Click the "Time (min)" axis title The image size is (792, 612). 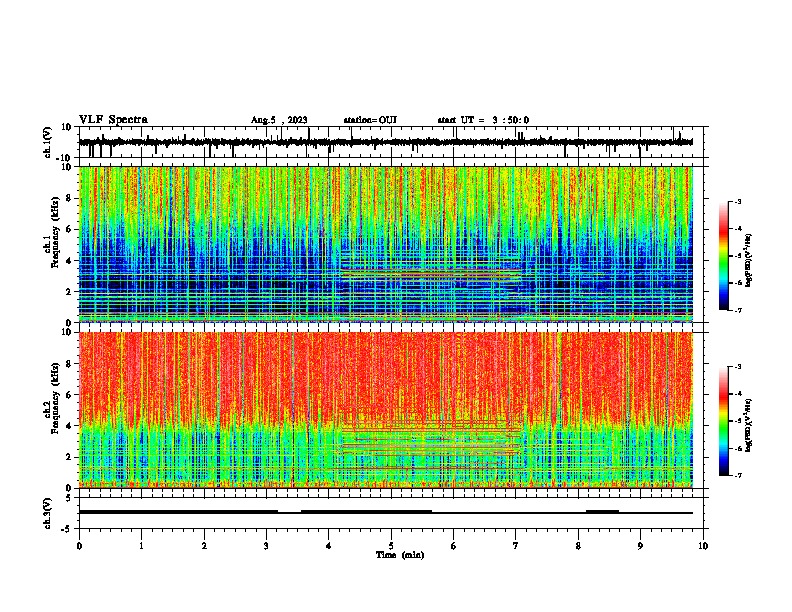pos(400,555)
